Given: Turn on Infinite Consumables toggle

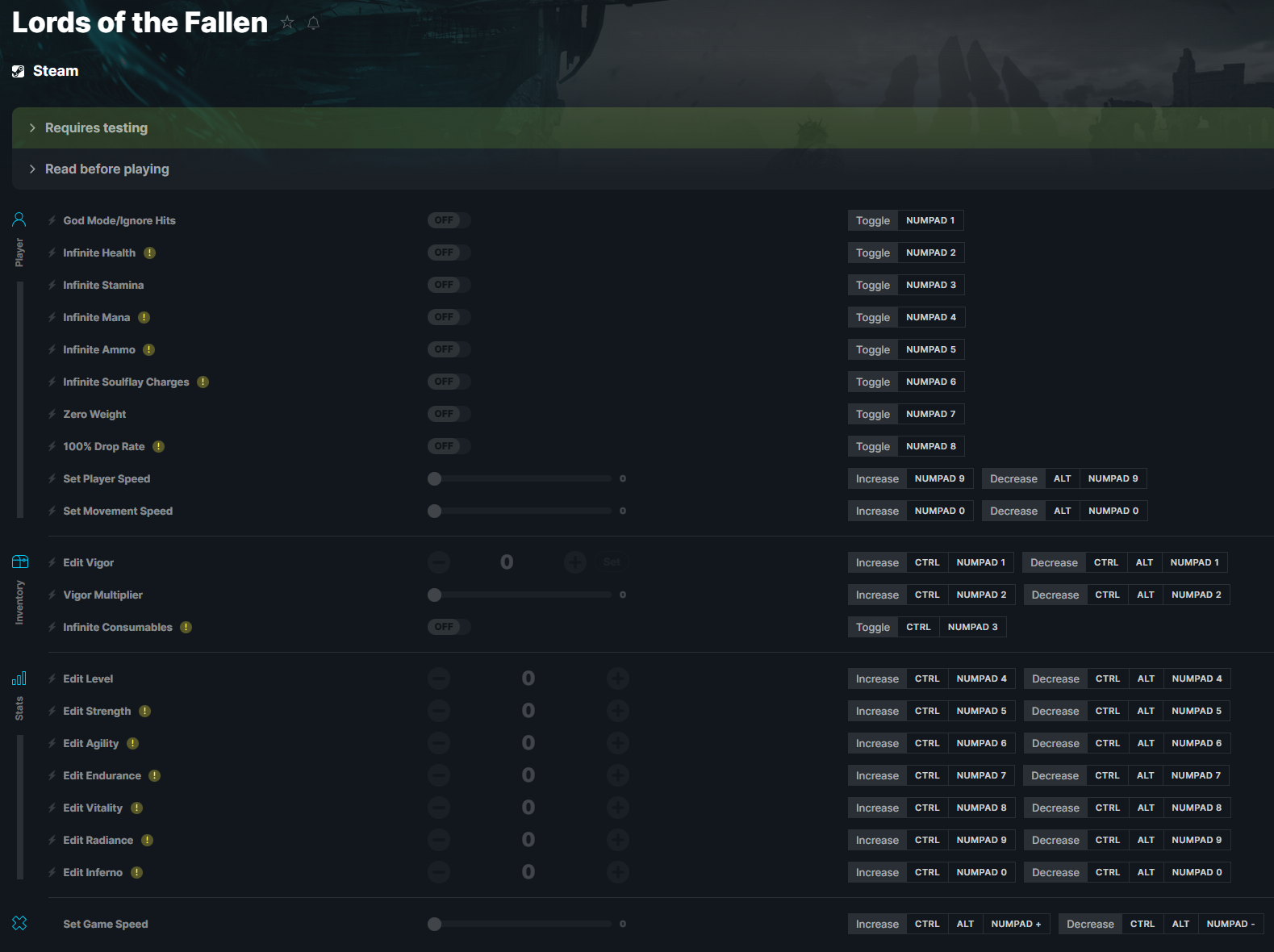Looking at the screenshot, I should click(x=449, y=627).
